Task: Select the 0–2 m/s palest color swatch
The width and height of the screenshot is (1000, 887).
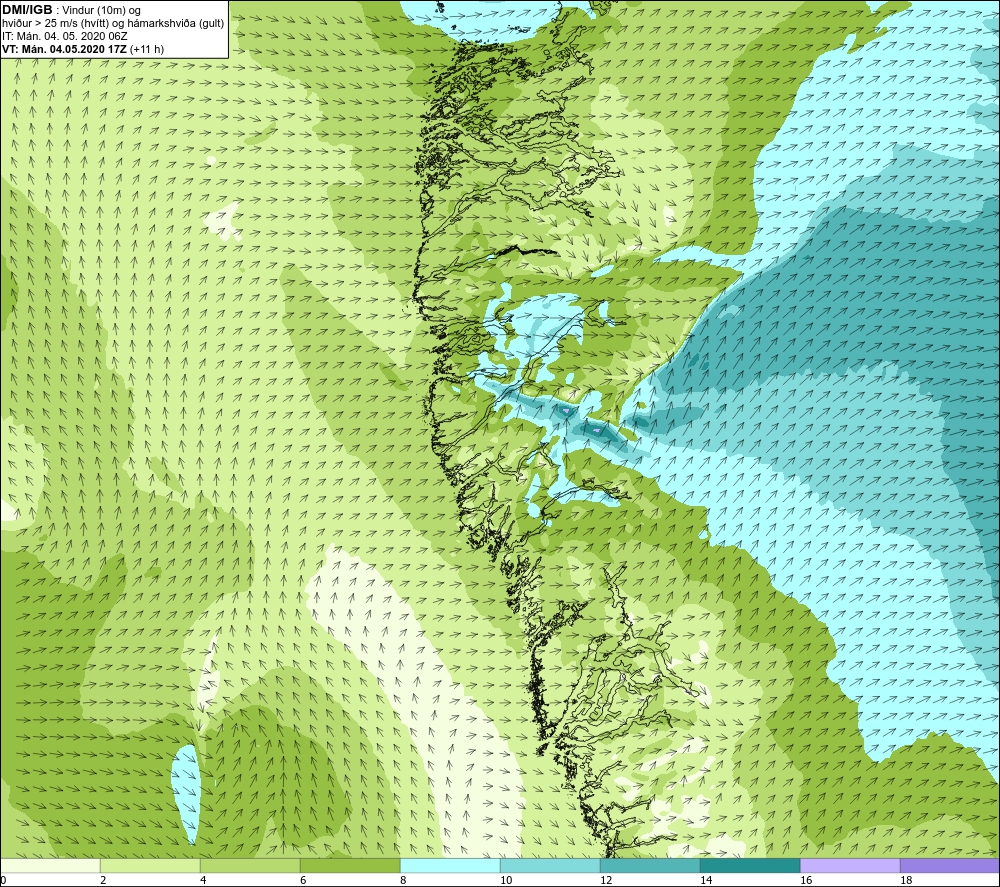Action: (50, 865)
